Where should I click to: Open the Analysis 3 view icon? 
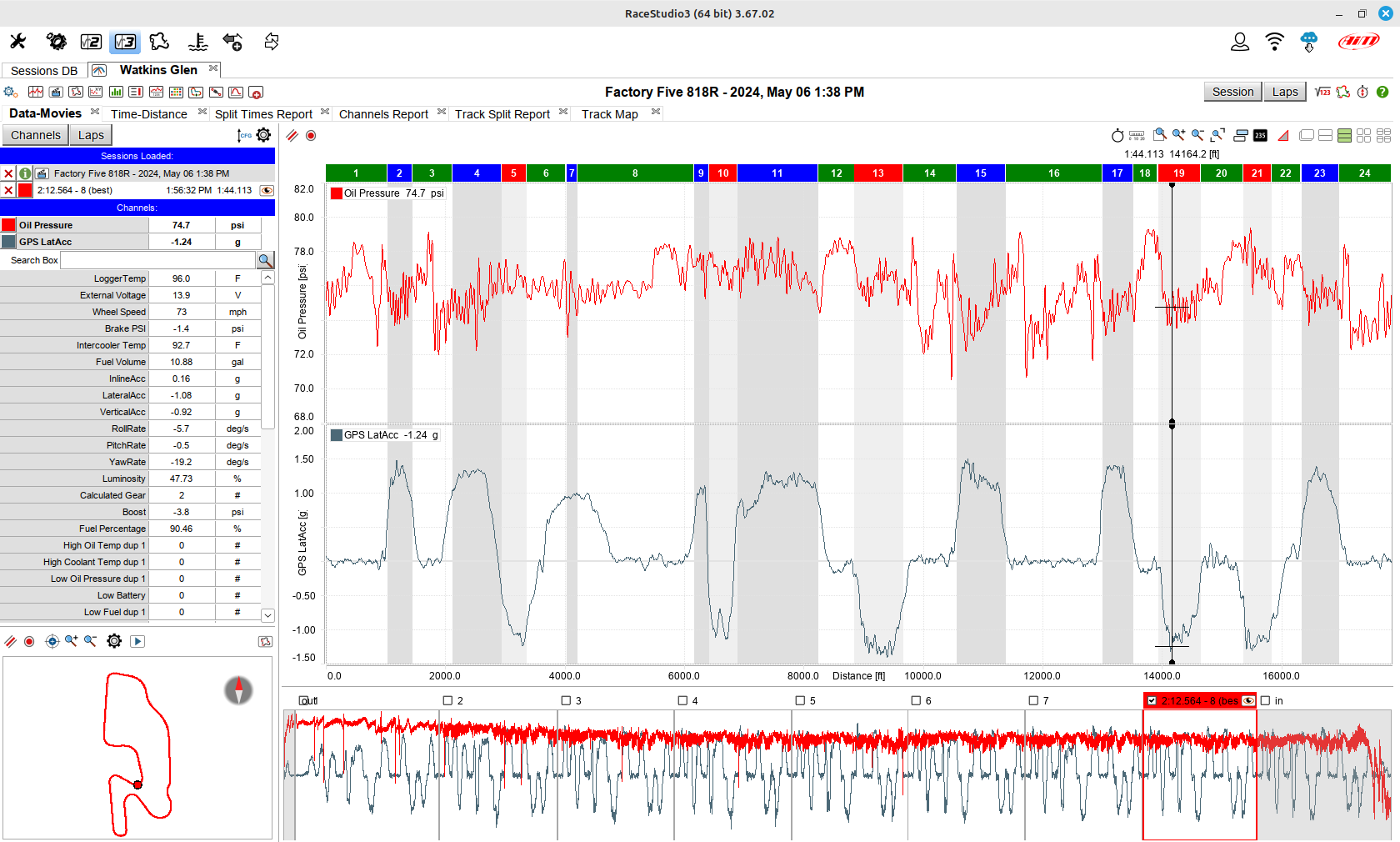pyautogui.click(x=126, y=42)
